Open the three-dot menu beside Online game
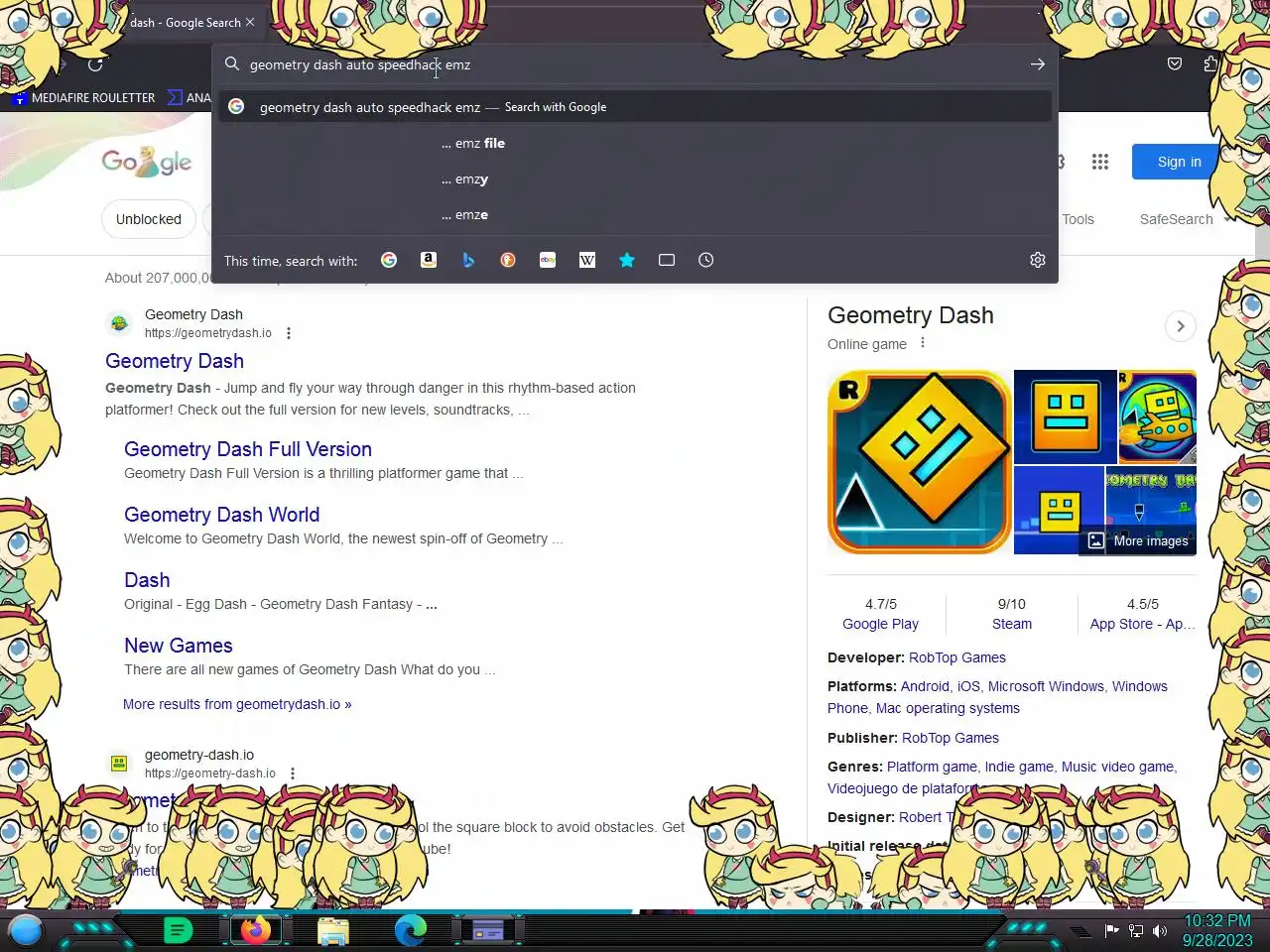The image size is (1270, 952). point(923,343)
